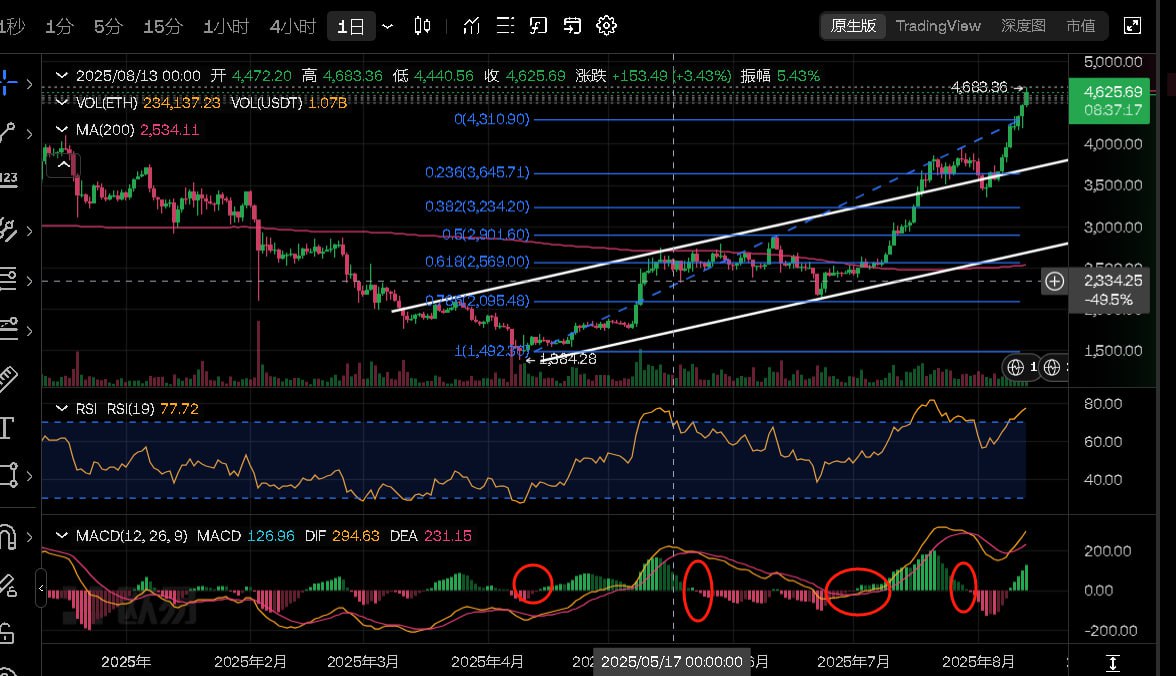Select the ruler measurement tool

tap(7, 378)
